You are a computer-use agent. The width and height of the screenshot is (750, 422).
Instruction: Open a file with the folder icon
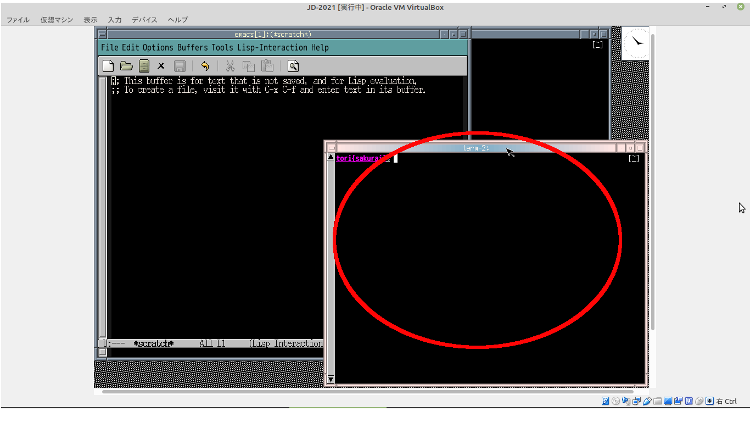(x=126, y=66)
